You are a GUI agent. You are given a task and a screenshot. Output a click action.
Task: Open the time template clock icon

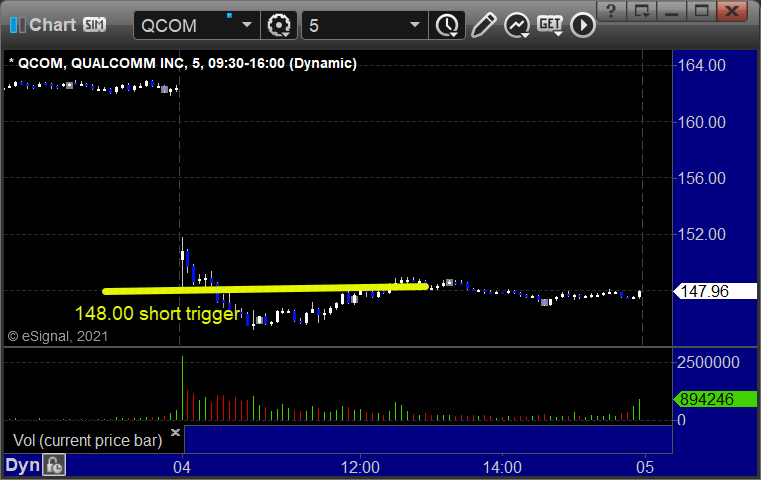pyautogui.click(x=447, y=25)
